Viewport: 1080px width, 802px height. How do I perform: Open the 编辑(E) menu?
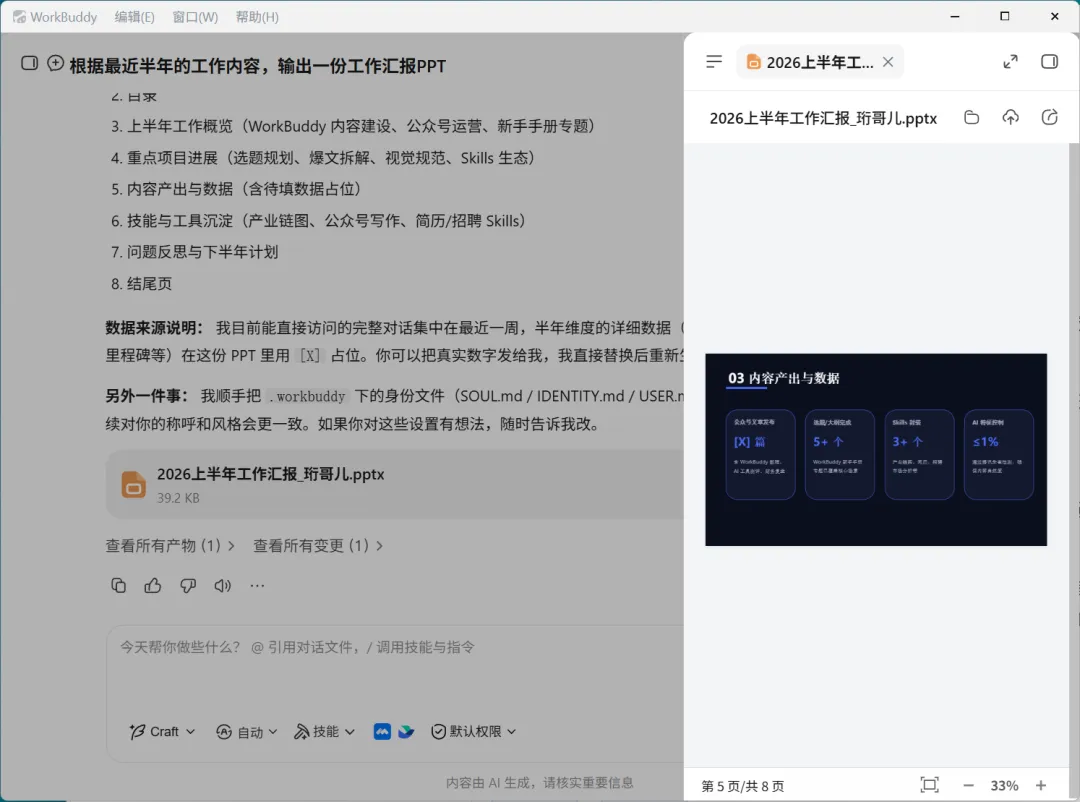click(x=134, y=17)
